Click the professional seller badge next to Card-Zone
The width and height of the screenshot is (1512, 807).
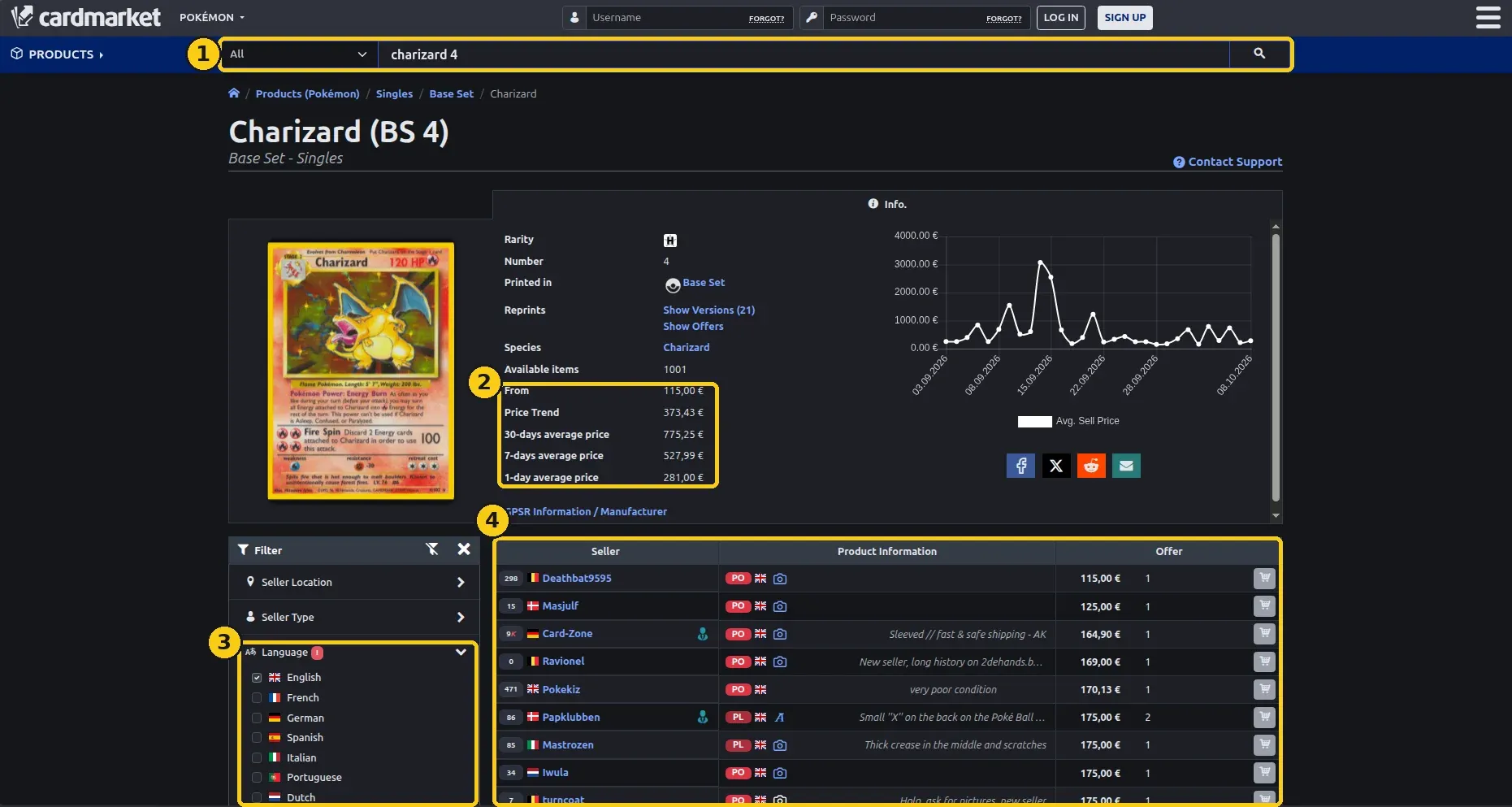point(703,634)
